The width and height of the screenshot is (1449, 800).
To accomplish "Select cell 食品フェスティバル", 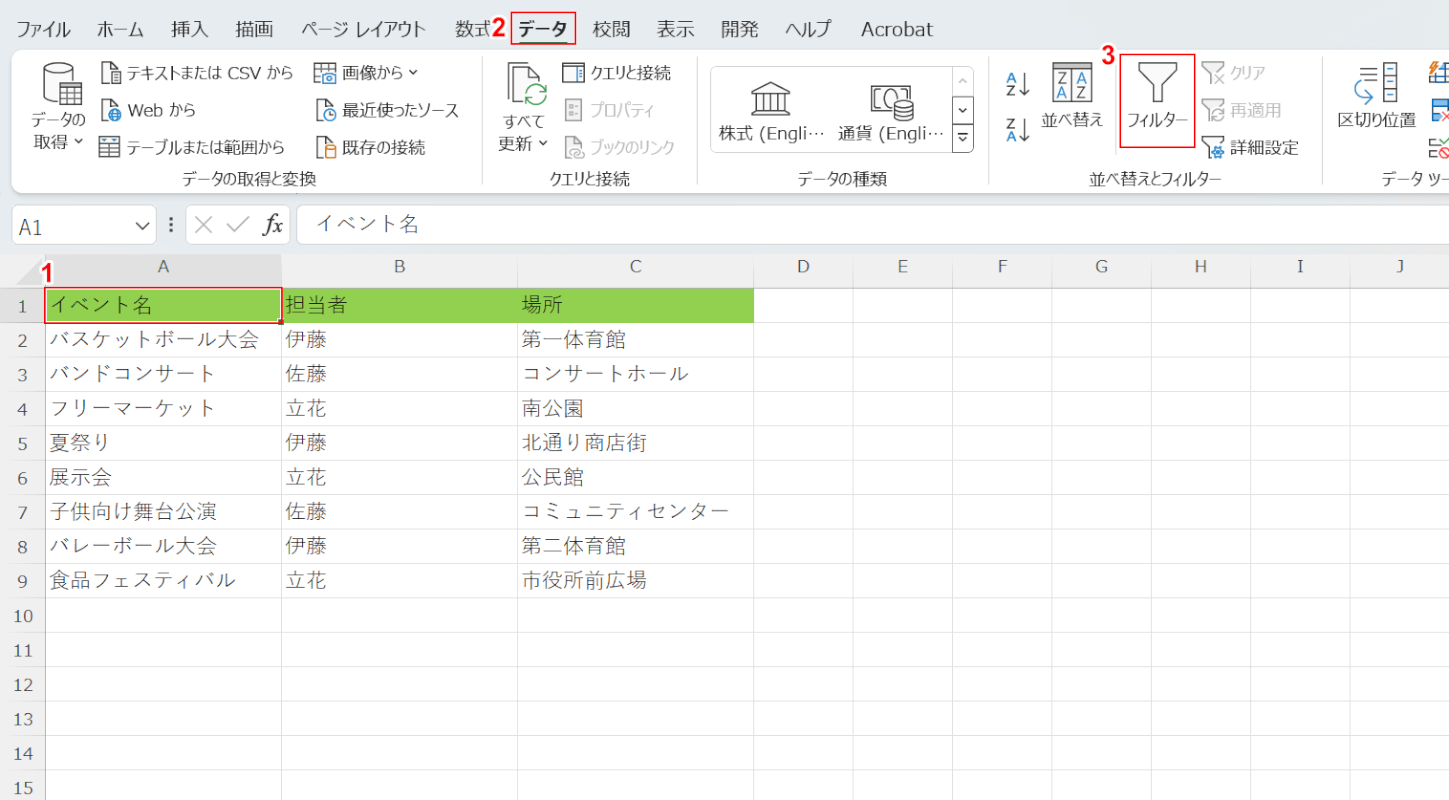I will click(163, 580).
